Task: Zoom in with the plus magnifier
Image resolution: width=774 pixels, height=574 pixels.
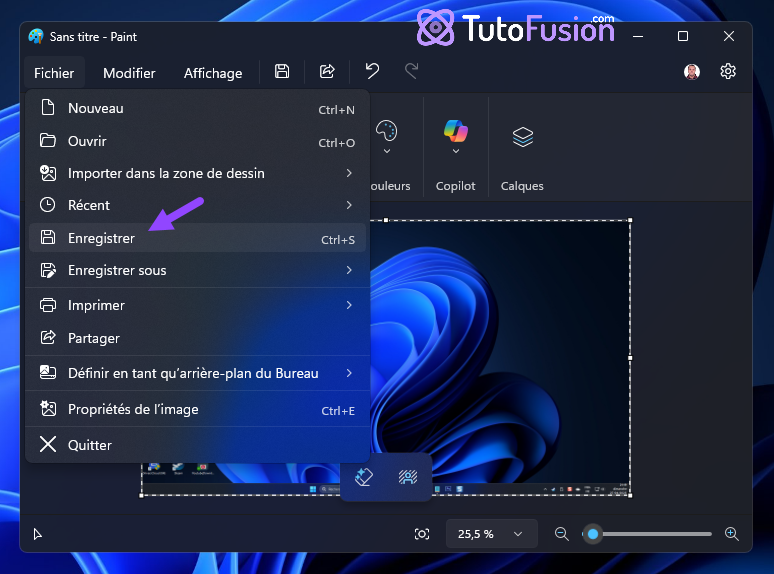Action: [x=732, y=534]
